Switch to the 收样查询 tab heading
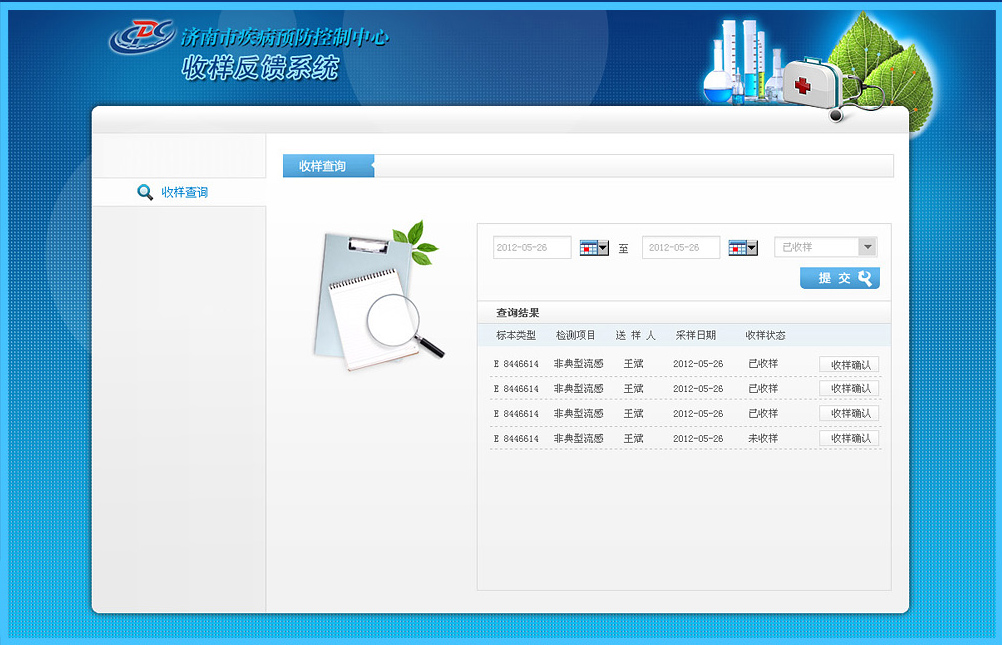The image size is (1002, 645). (323, 166)
